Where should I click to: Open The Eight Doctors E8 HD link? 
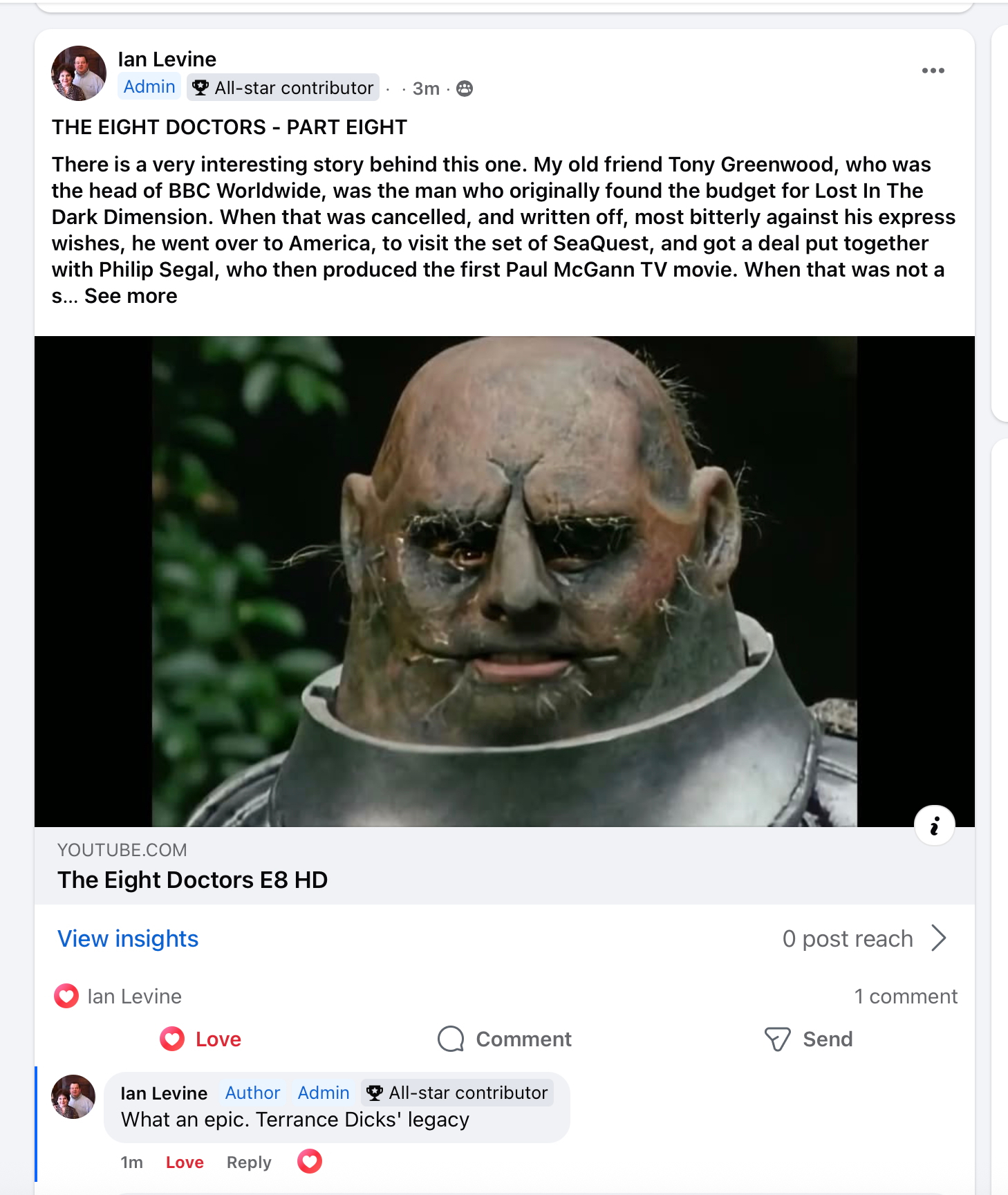coord(192,880)
